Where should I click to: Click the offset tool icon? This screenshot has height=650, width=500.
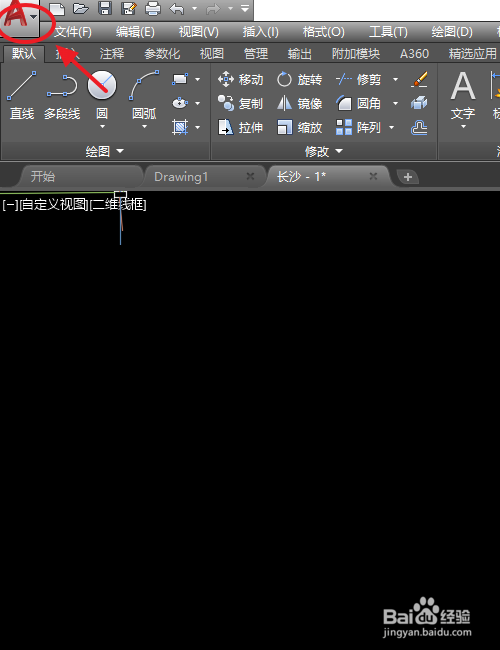(419, 127)
